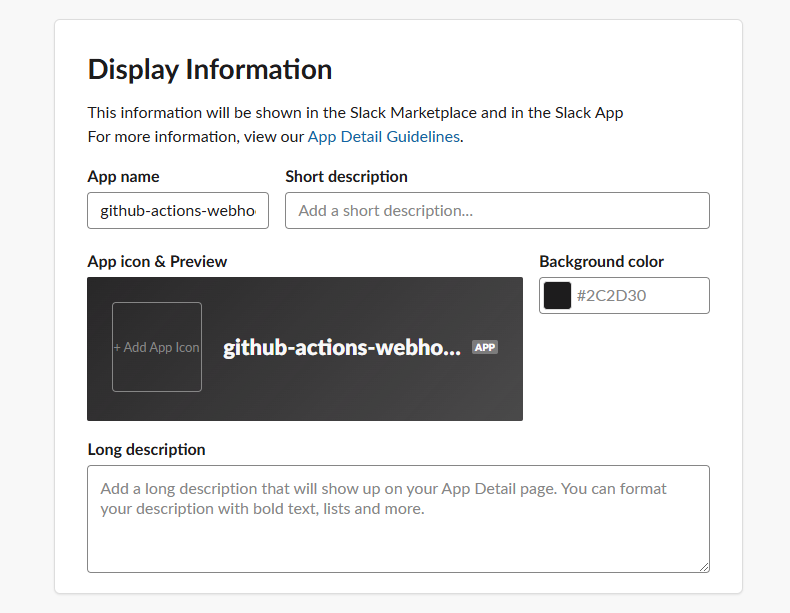Click the #2C2D30 hex color field
This screenshot has height=613, width=790.
[x=641, y=296]
